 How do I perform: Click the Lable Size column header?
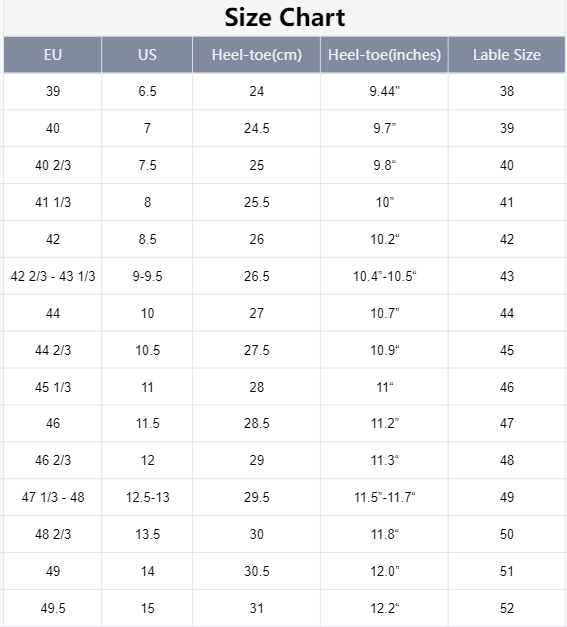tap(507, 55)
